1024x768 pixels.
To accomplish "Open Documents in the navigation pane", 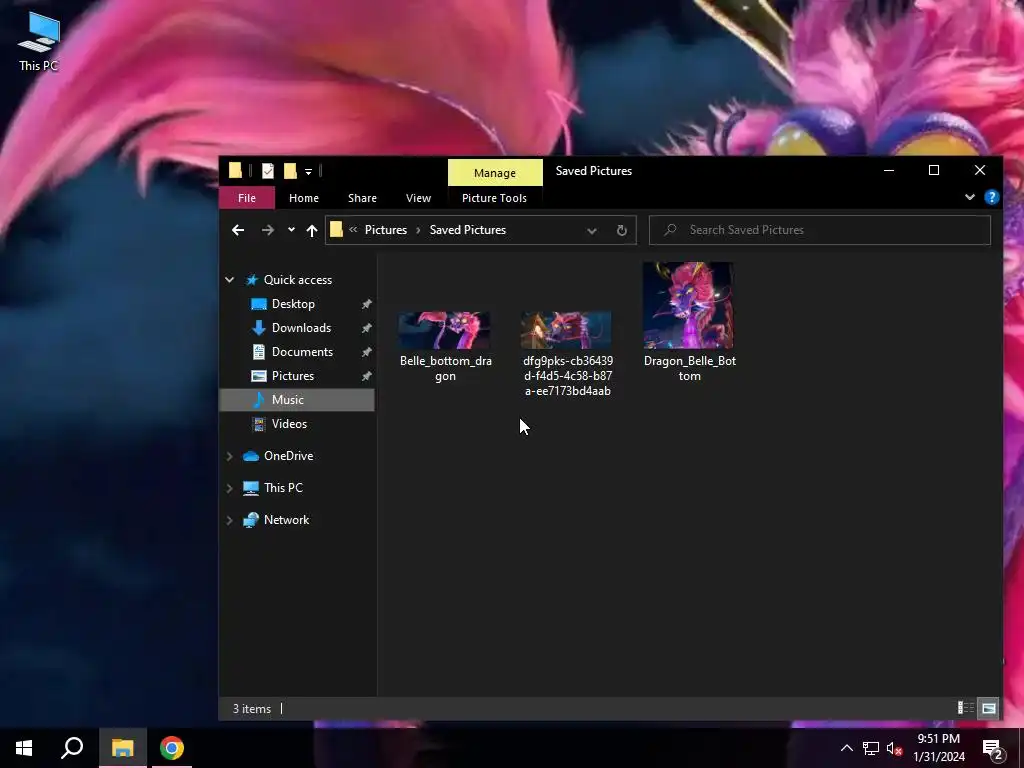I will [x=302, y=352].
